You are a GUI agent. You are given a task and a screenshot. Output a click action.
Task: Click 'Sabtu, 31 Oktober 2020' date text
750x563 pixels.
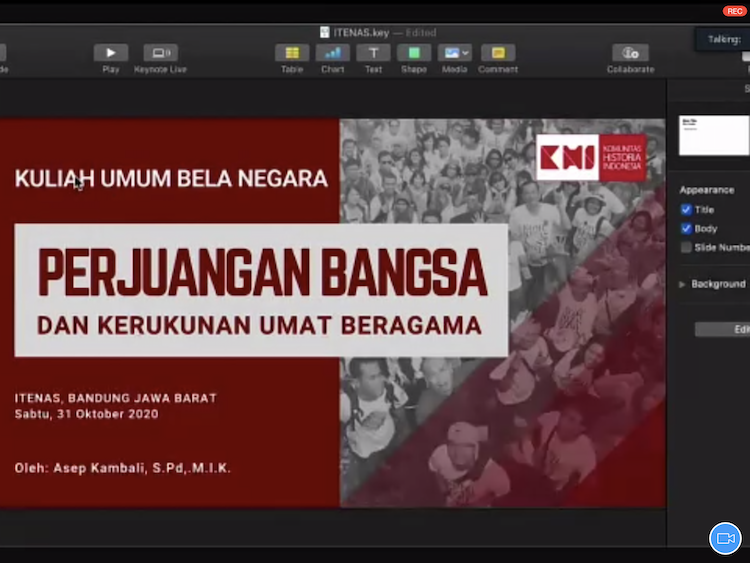87,414
